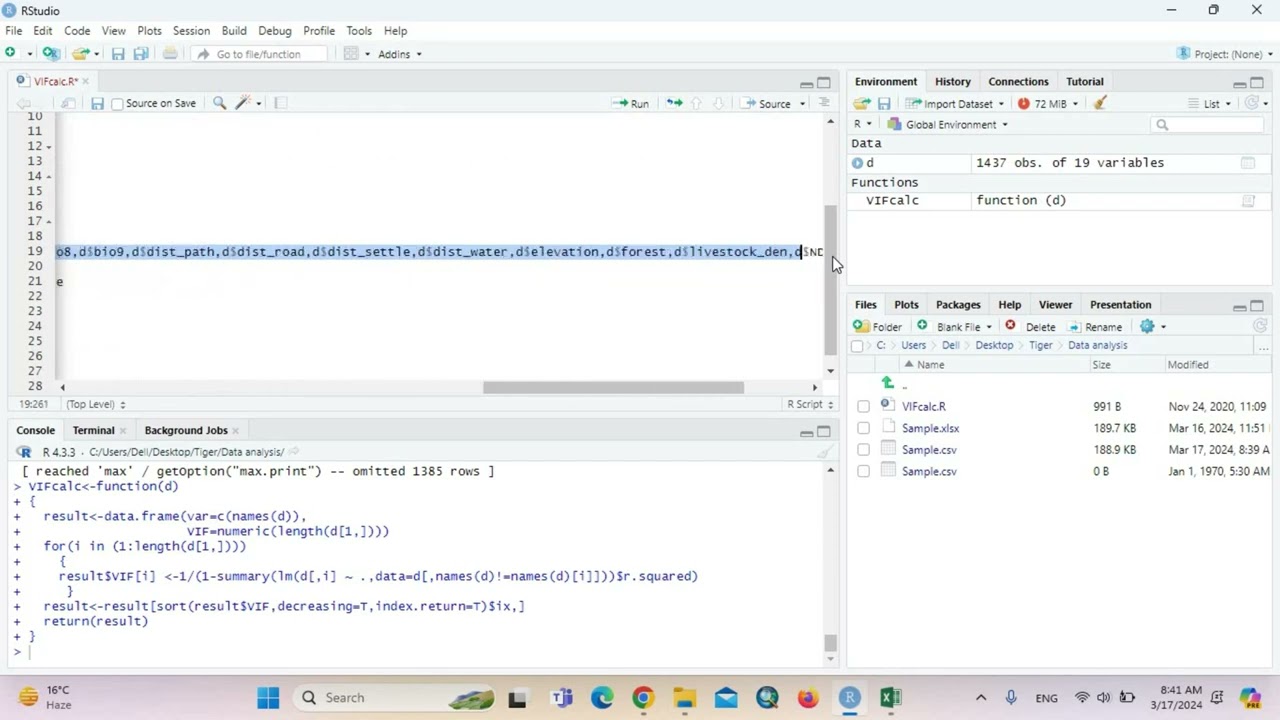Viewport: 1280px width, 720px height.
Task: Check the VIFcalc.R file checkbox
Action: pyautogui.click(x=863, y=407)
